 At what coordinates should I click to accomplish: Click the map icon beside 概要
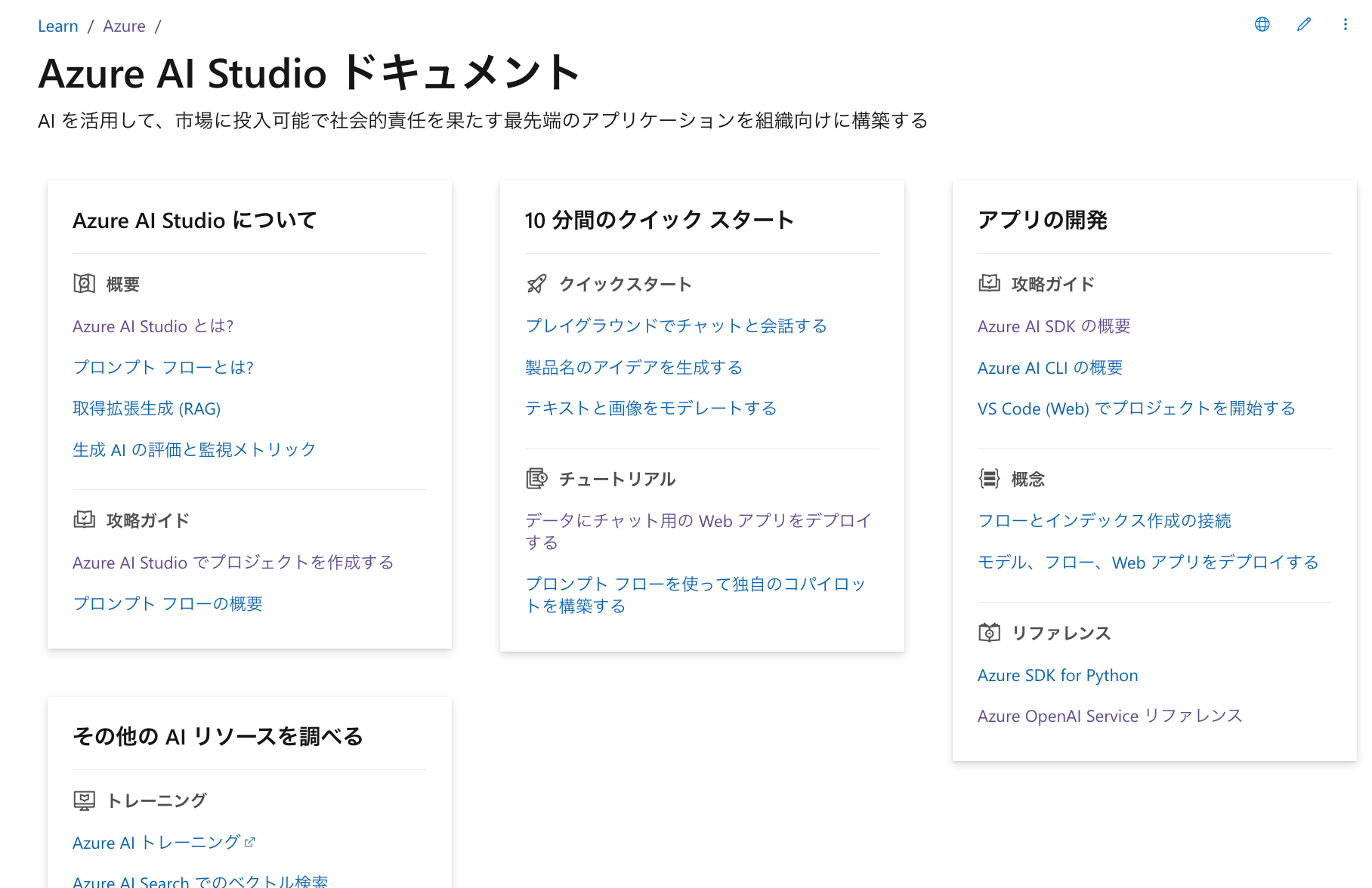pos(84,283)
